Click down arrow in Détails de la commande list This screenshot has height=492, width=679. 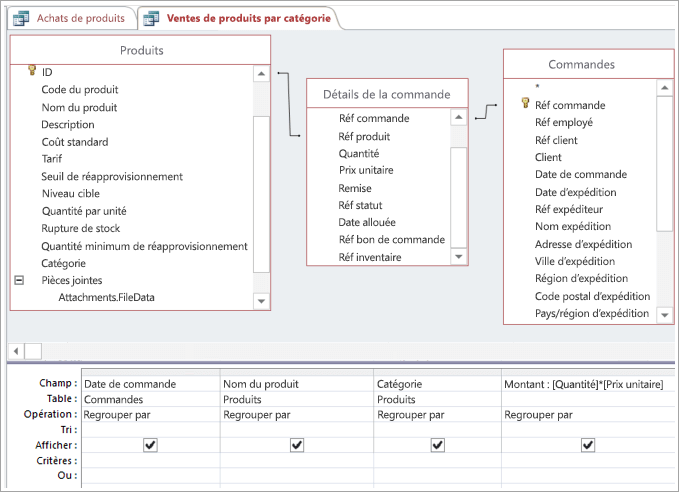tap(459, 257)
